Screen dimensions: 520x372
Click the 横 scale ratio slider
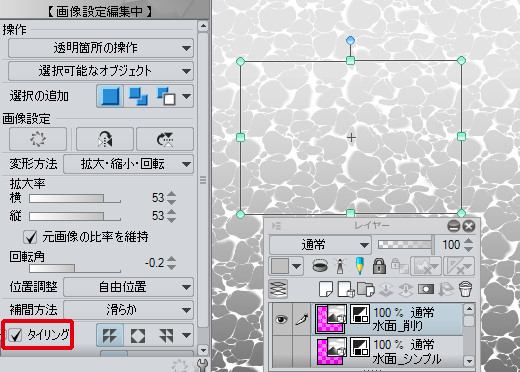(75, 198)
